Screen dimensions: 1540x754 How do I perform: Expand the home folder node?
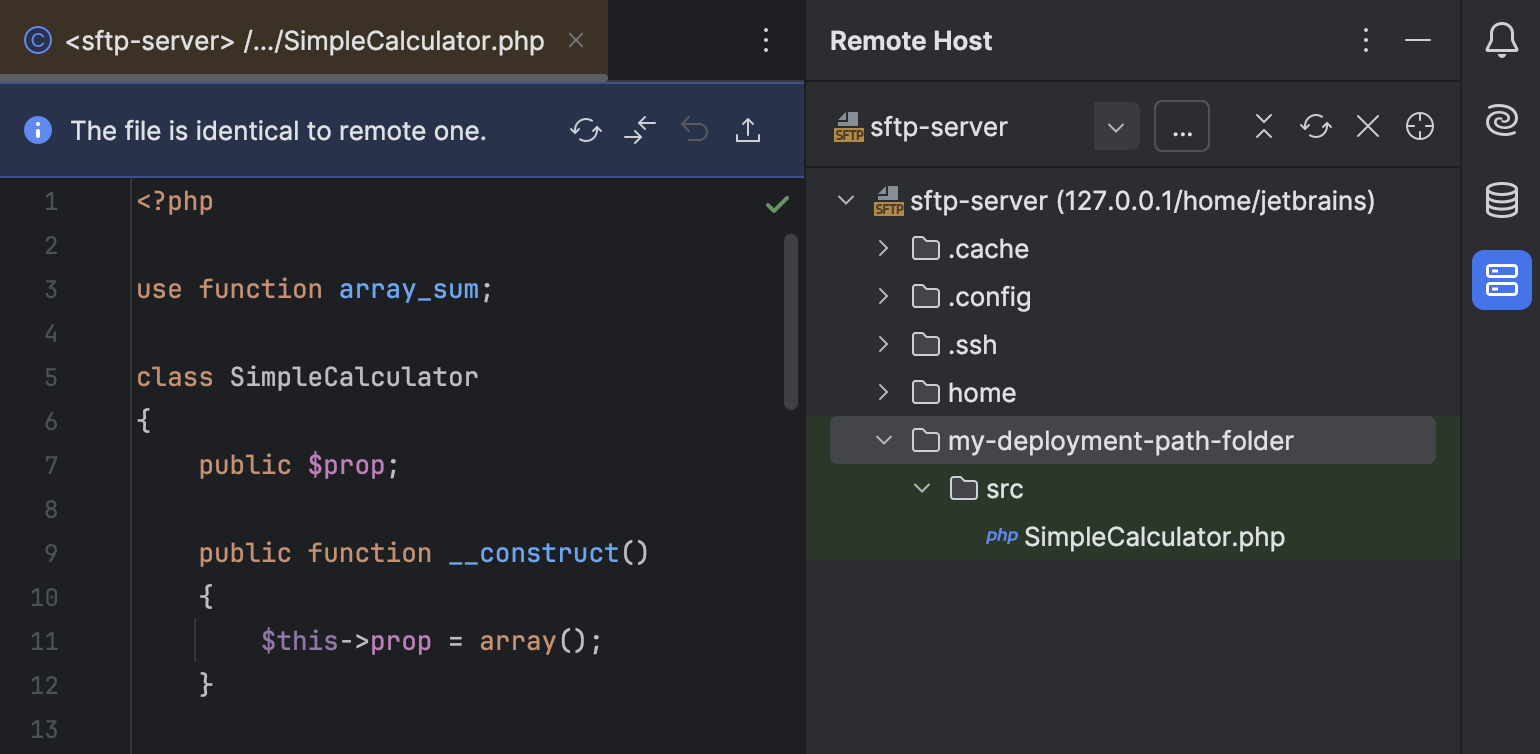point(883,392)
